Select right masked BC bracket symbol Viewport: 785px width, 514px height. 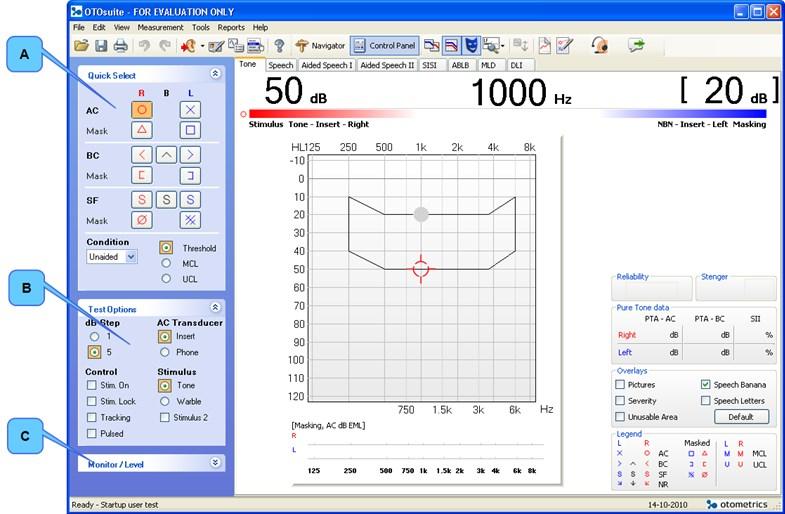point(142,176)
